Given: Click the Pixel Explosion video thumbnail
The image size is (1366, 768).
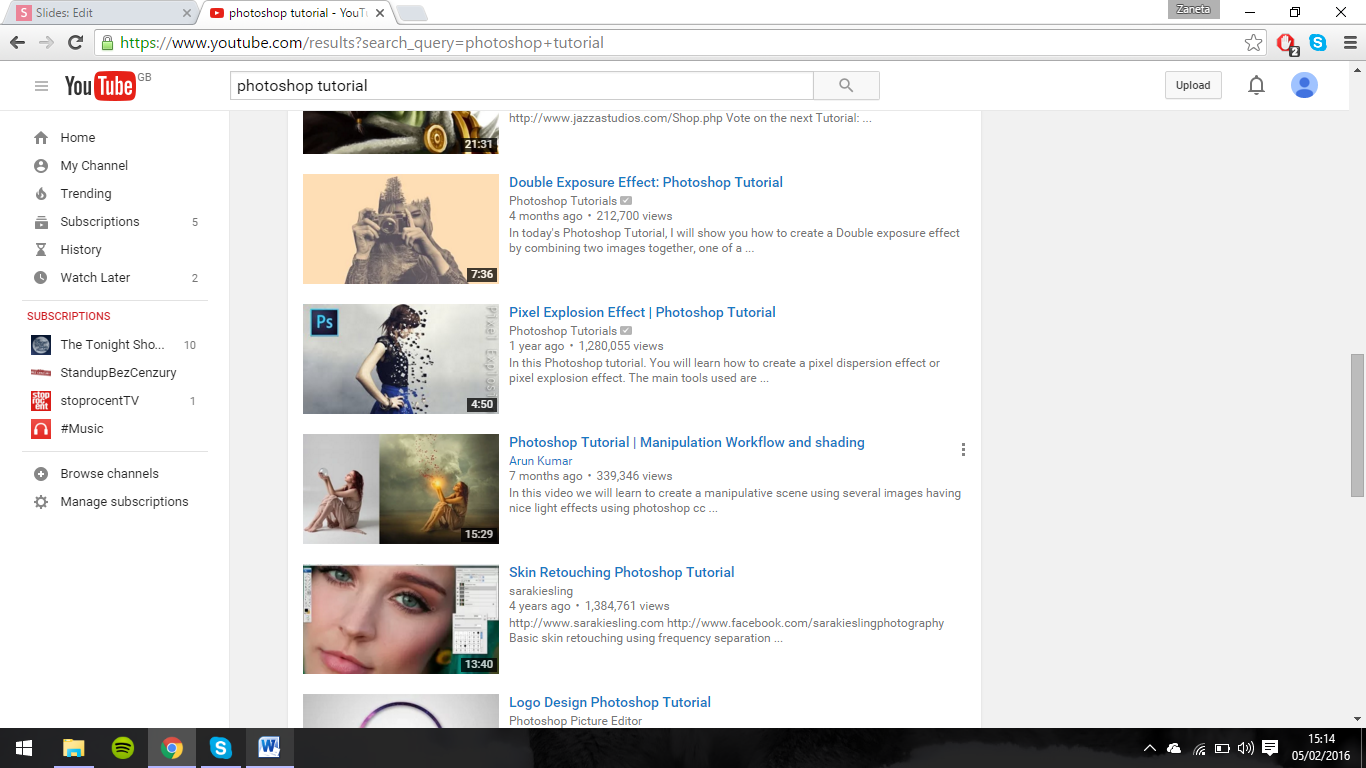Looking at the screenshot, I should coord(401,359).
